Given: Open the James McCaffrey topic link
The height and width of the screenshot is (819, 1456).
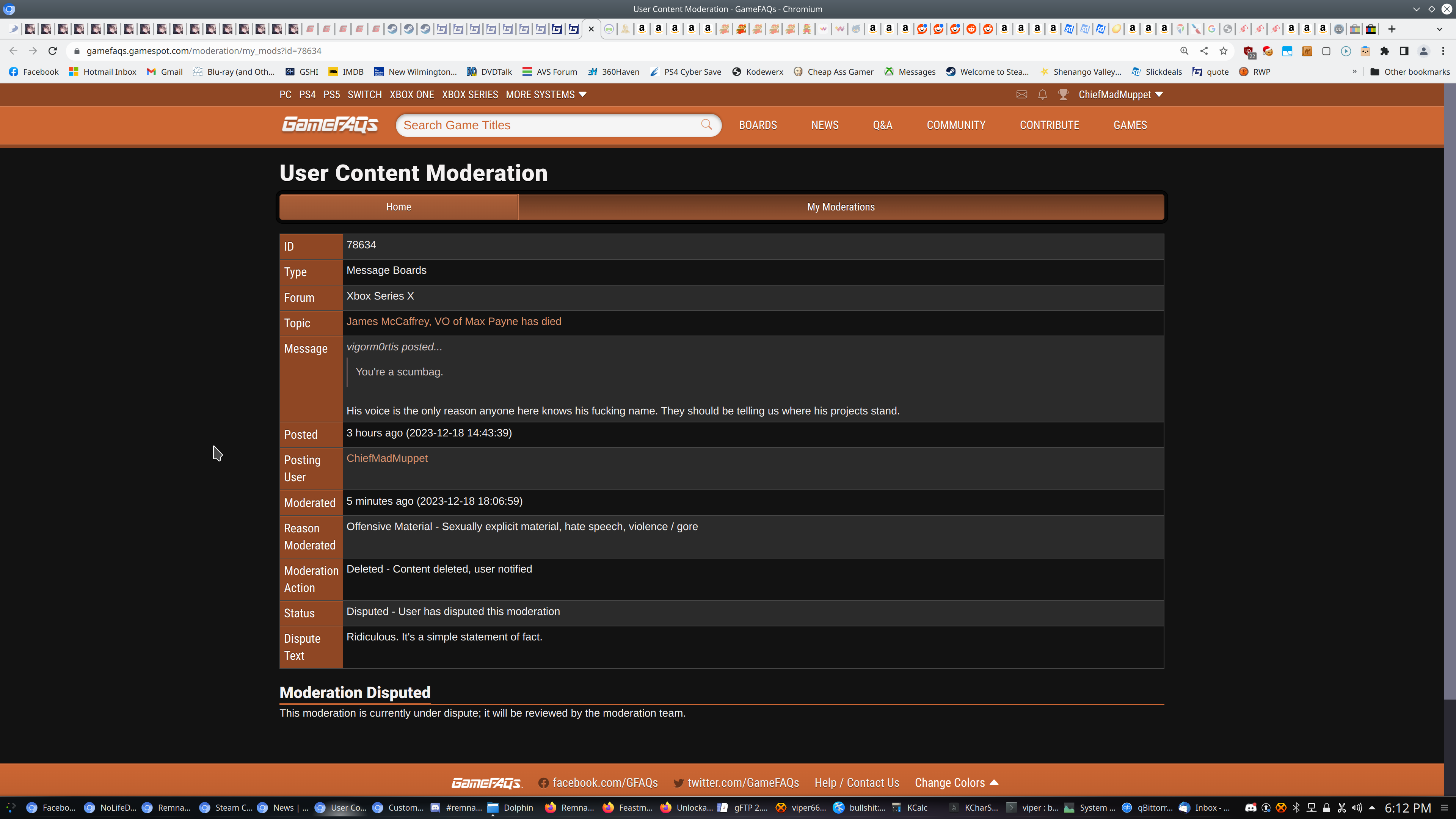Looking at the screenshot, I should tap(453, 322).
